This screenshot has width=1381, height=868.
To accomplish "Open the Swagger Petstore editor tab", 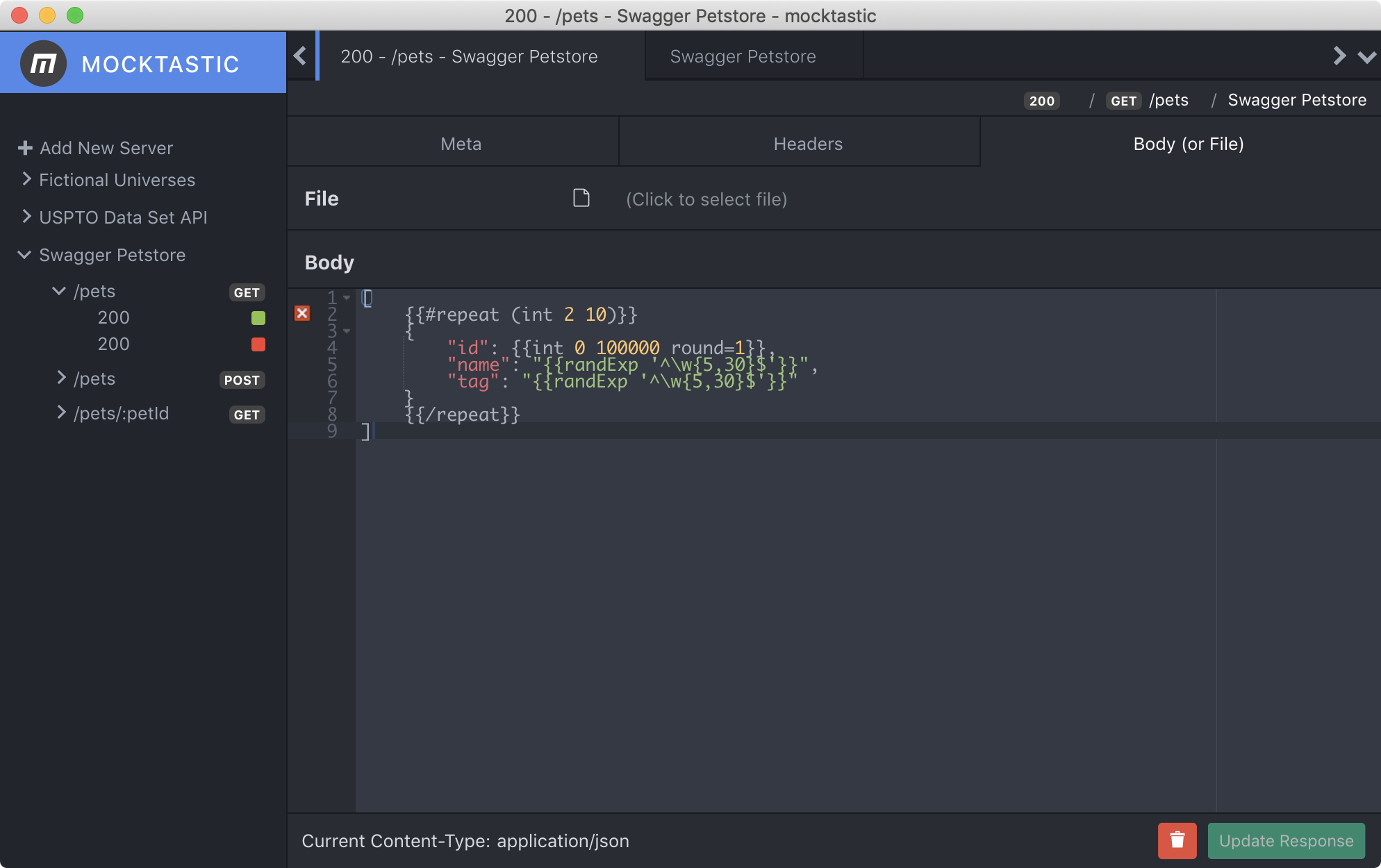I will click(x=754, y=56).
